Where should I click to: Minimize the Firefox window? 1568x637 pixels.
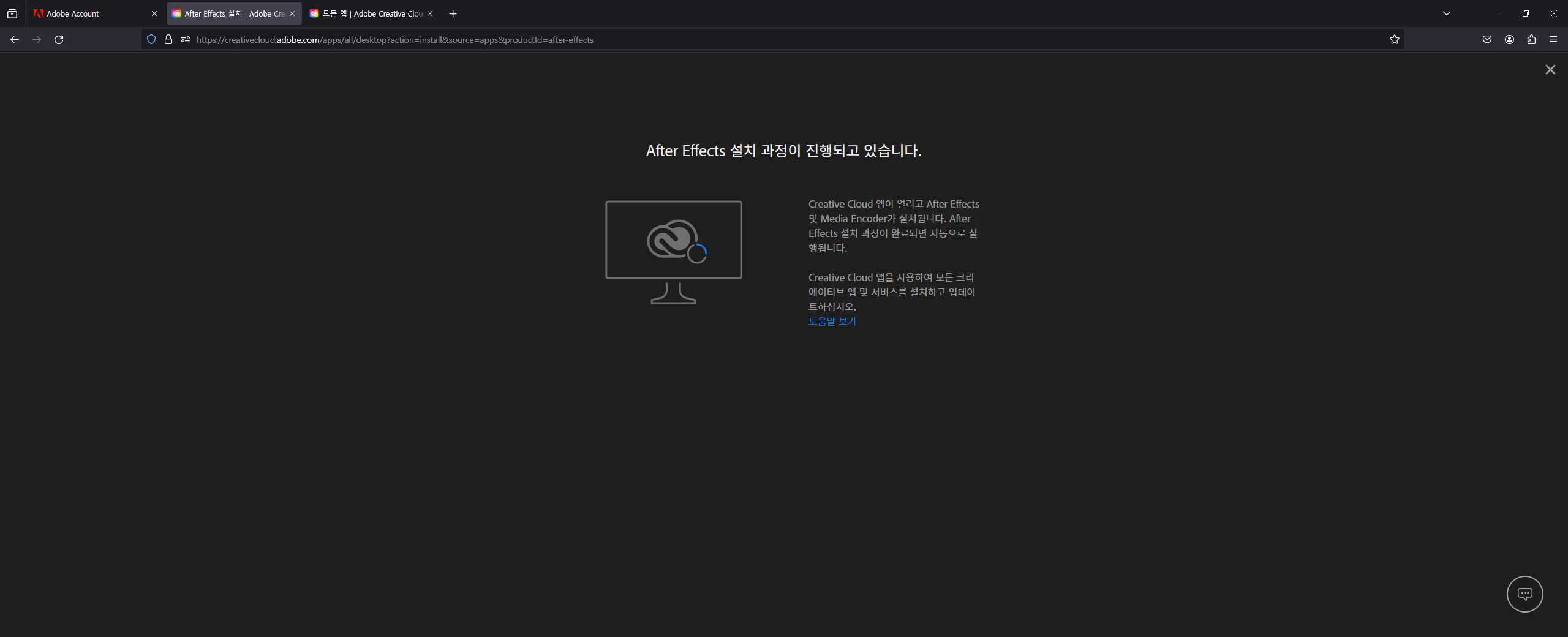[1498, 13]
